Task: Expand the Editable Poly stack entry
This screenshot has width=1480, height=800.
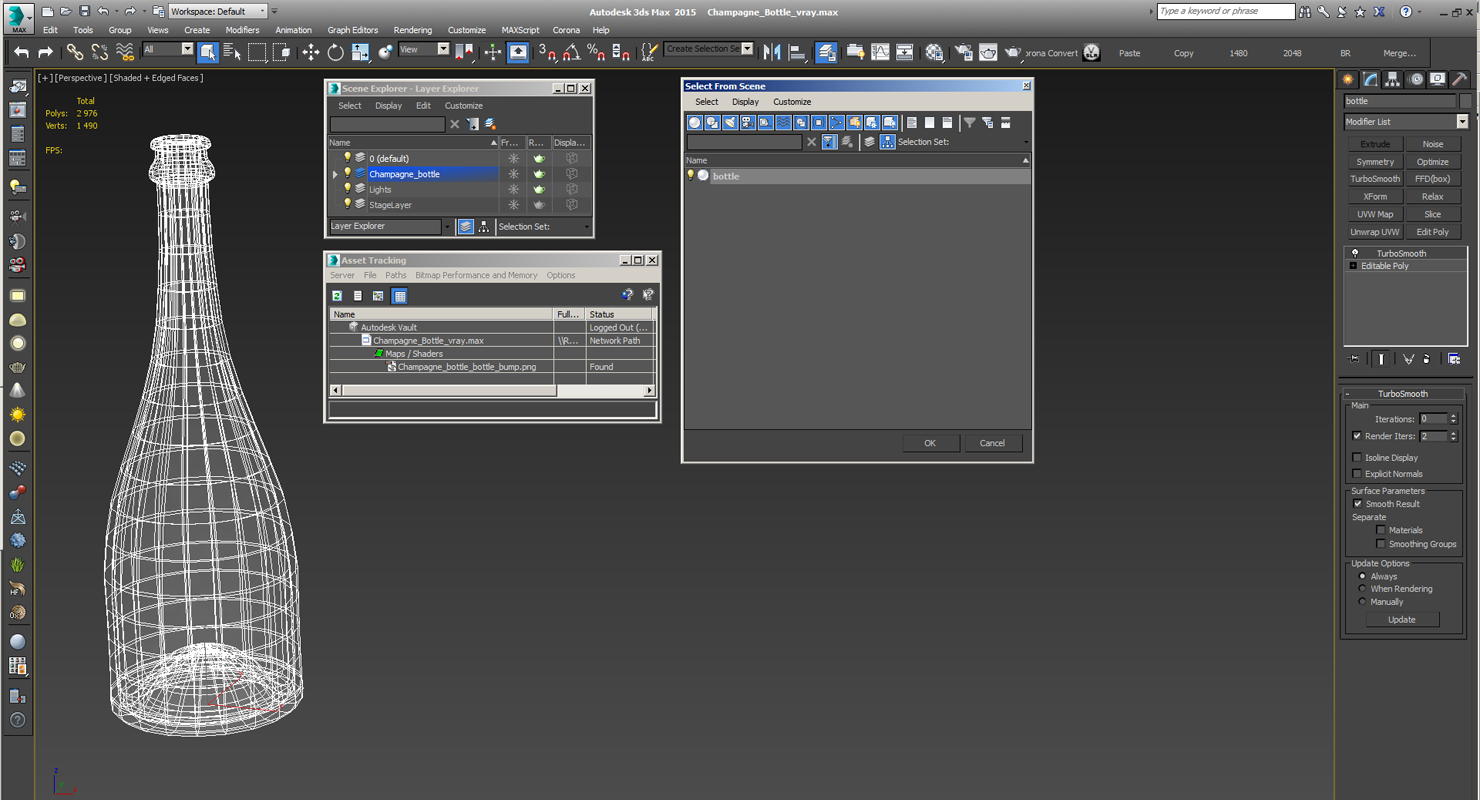Action: tap(1353, 266)
